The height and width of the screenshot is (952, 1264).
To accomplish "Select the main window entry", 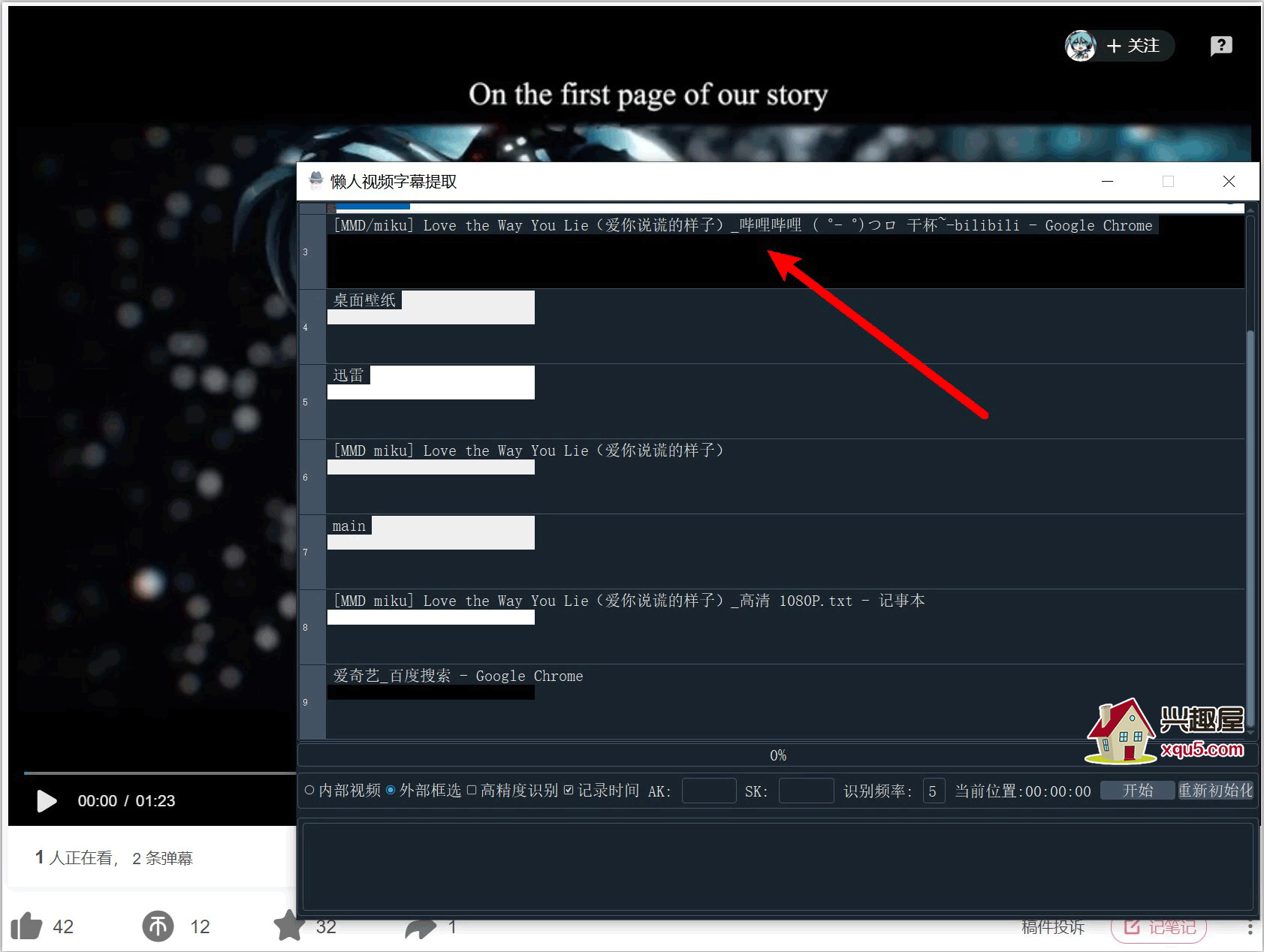I will [x=786, y=552].
